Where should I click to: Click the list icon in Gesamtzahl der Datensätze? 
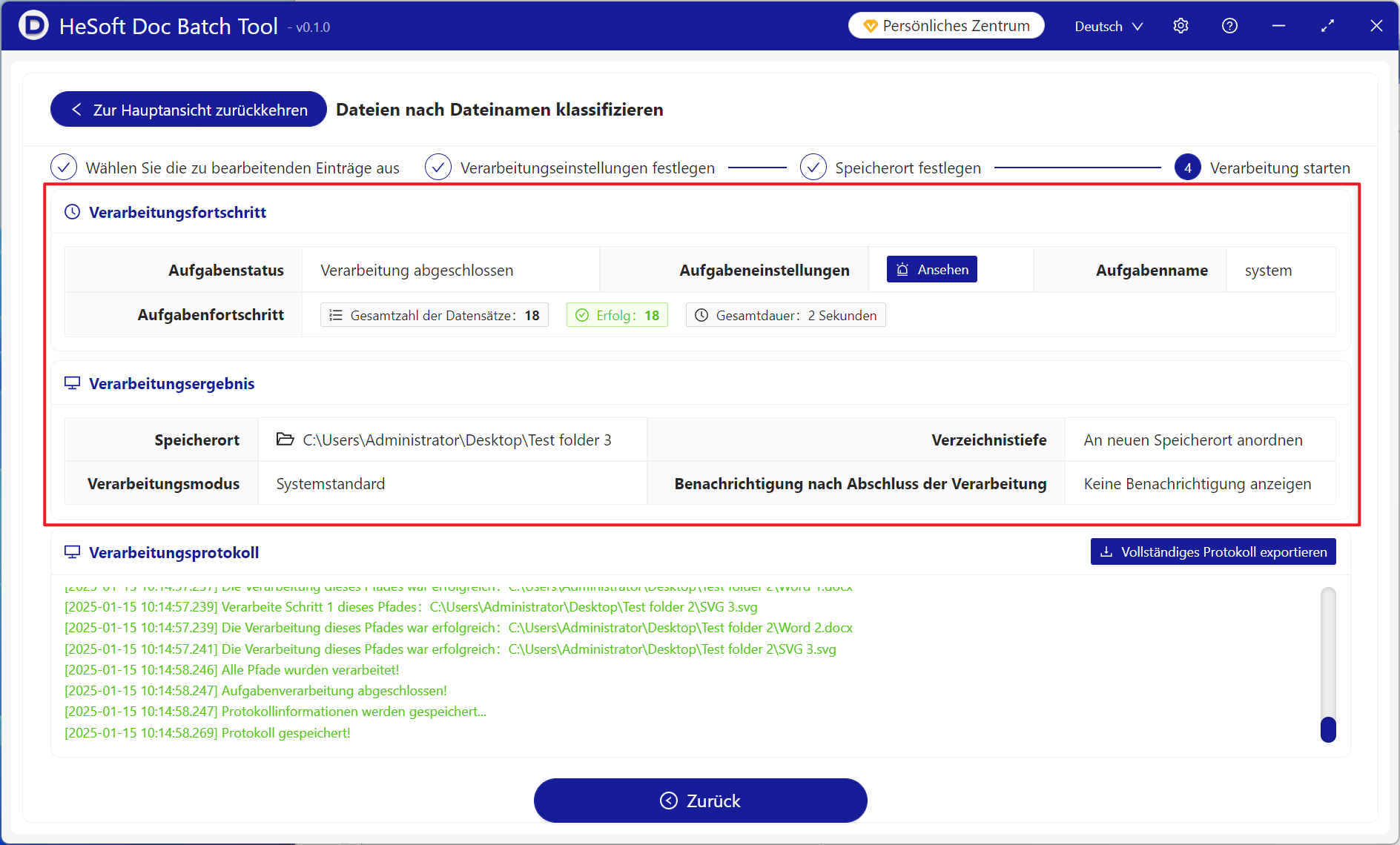pyautogui.click(x=336, y=315)
